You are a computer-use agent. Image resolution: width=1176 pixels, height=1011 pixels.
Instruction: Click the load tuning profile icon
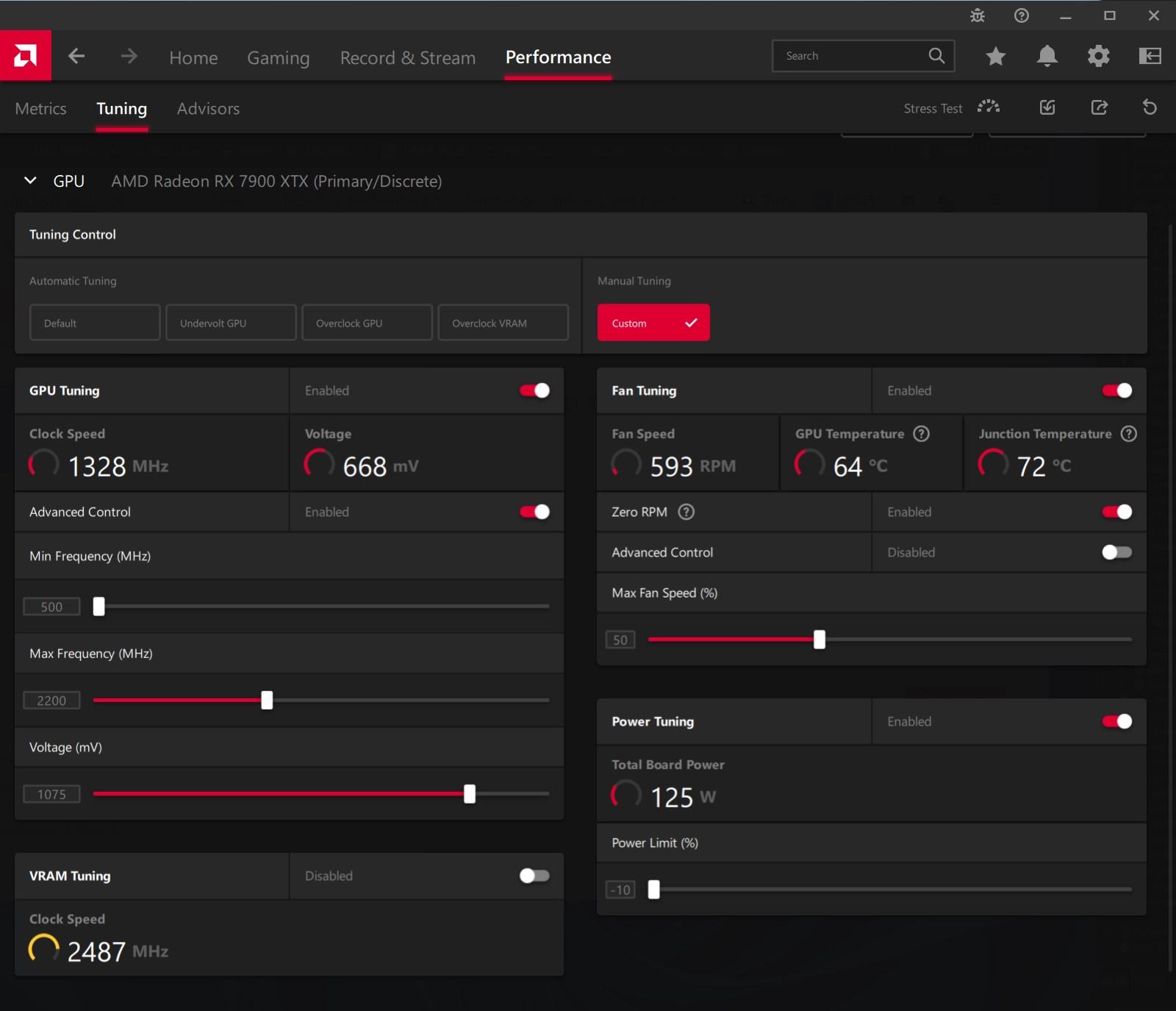click(x=1047, y=107)
